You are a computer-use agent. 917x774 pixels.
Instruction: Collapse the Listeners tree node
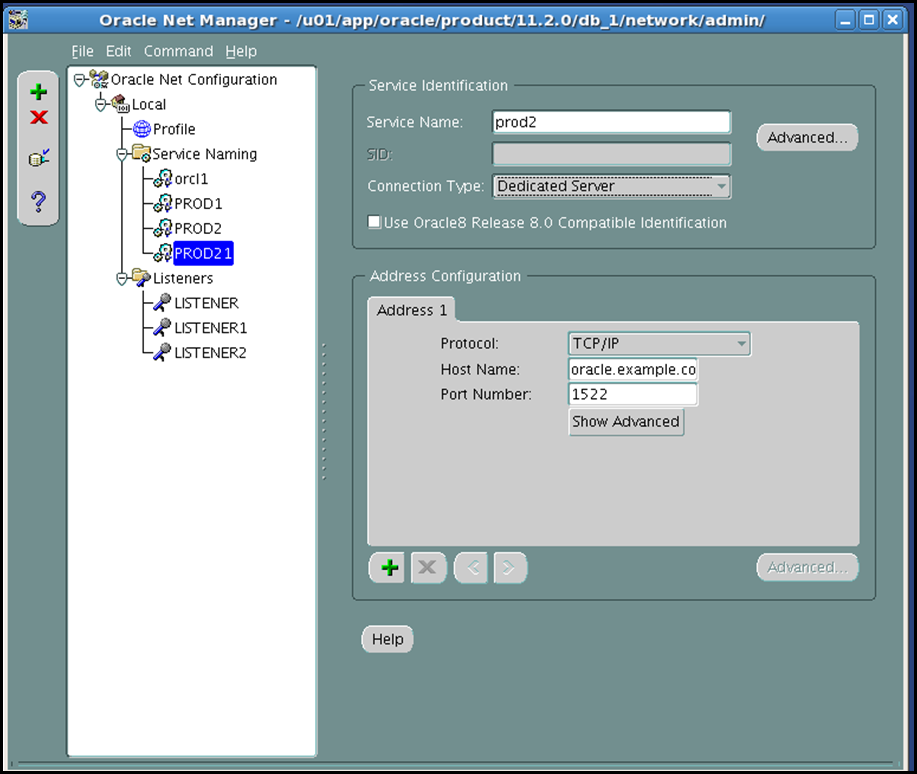point(122,278)
